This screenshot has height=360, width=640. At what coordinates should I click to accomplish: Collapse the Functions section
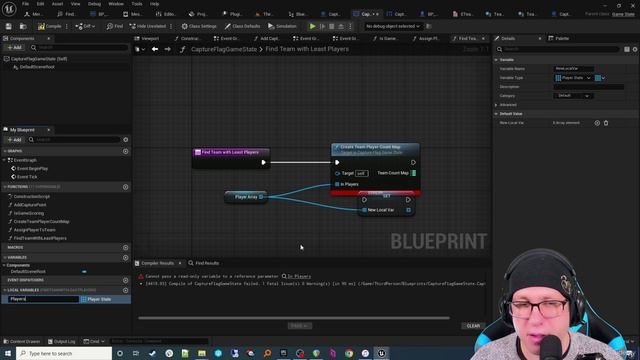[x=5, y=187]
